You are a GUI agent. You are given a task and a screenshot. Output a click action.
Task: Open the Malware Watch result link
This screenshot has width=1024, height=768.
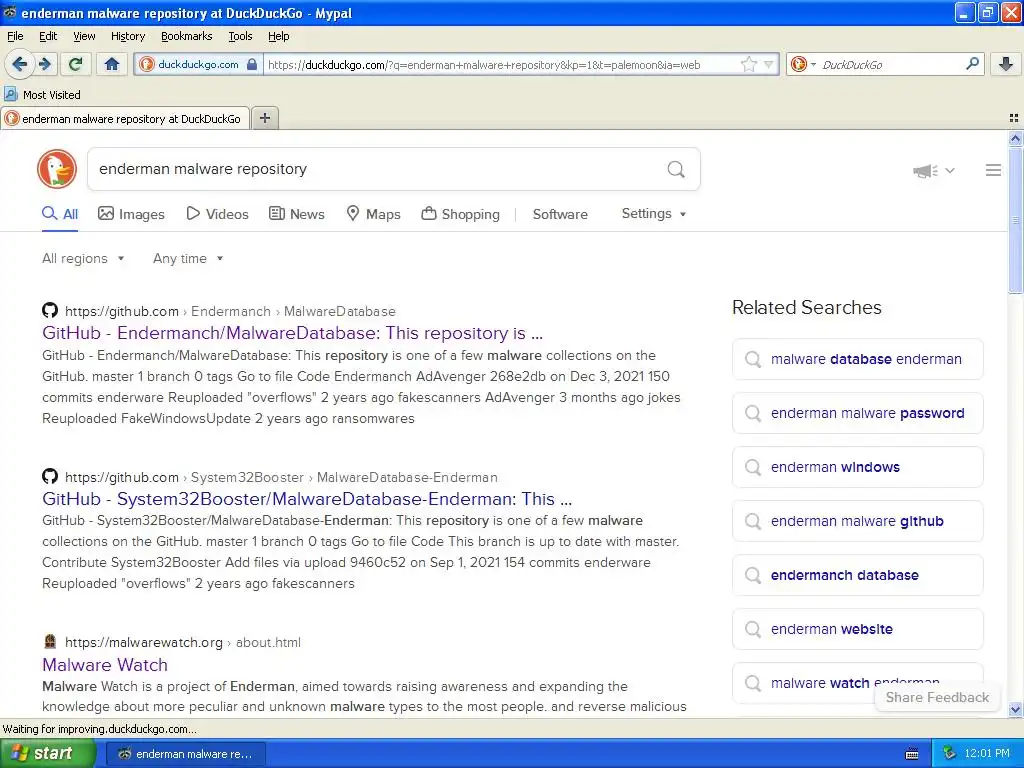click(x=105, y=664)
